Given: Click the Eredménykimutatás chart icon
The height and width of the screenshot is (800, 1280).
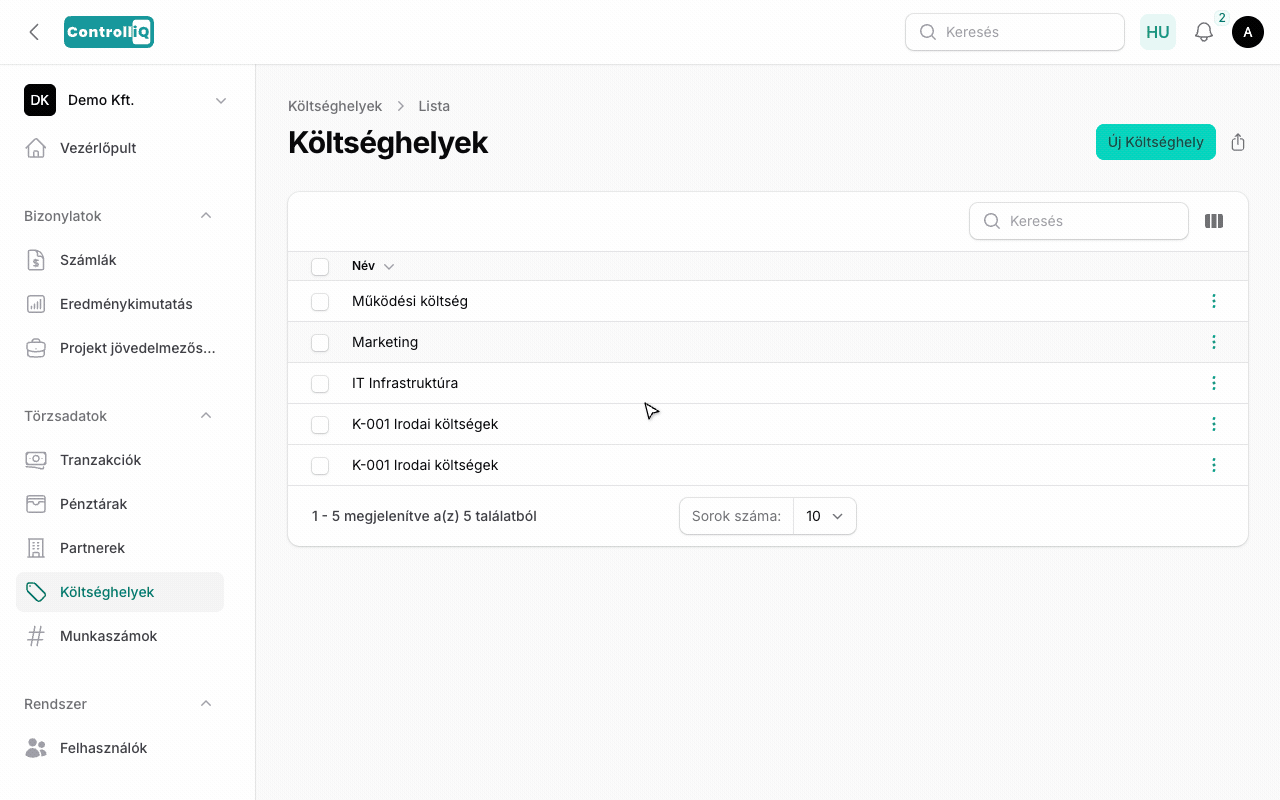Looking at the screenshot, I should pos(36,304).
